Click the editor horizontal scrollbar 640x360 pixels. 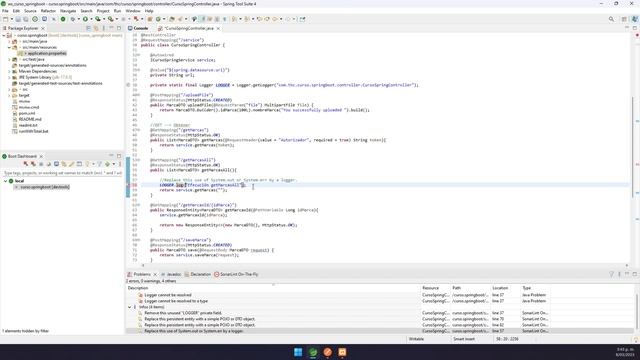click(x=384, y=265)
